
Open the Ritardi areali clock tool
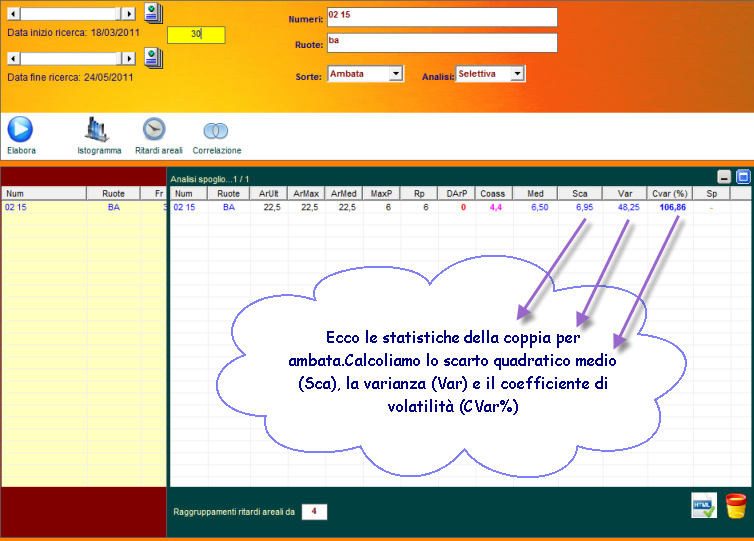(x=154, y=129)
